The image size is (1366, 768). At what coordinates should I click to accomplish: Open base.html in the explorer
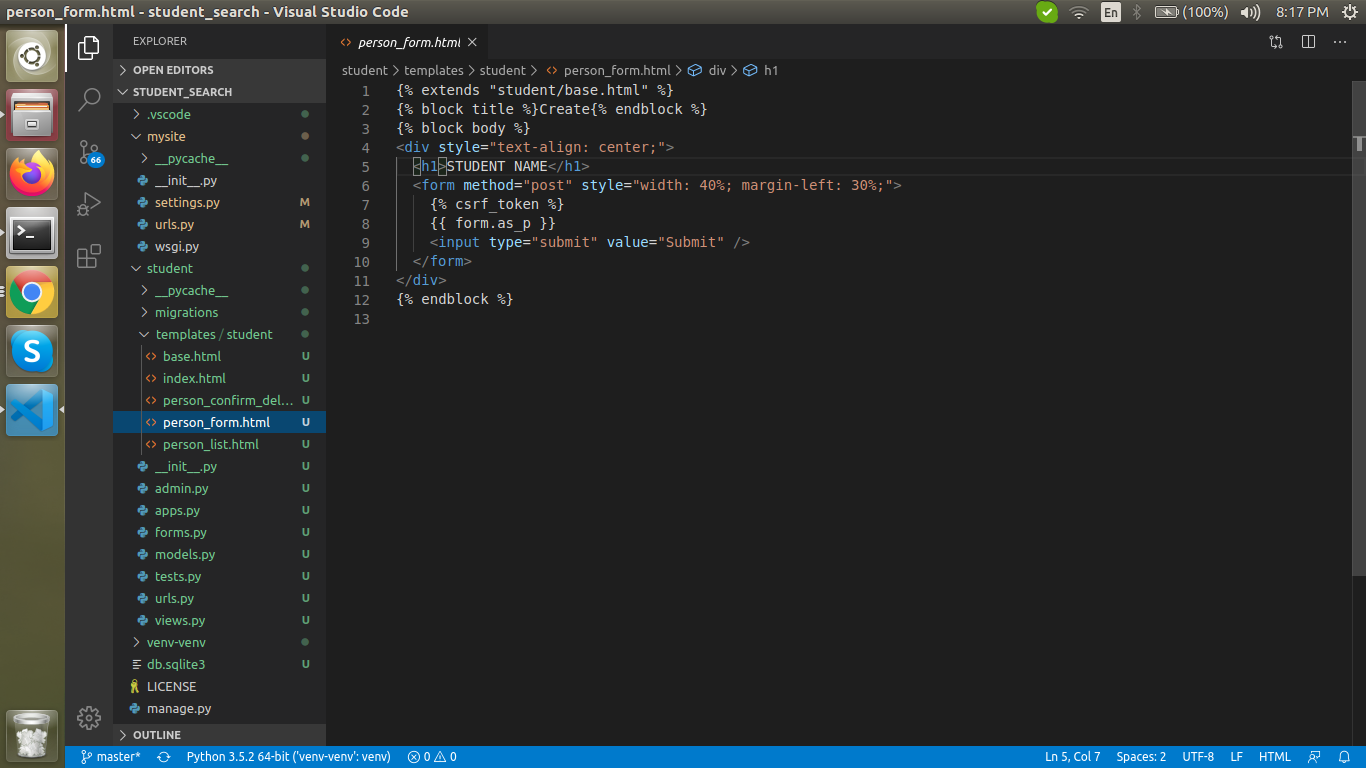[220, 356]
